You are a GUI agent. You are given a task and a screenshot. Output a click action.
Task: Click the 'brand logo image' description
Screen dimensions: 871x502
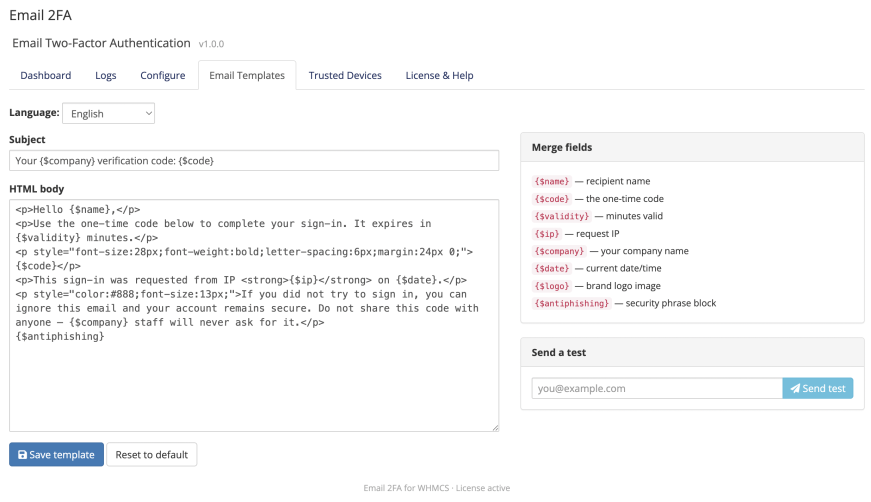(623, 286)
